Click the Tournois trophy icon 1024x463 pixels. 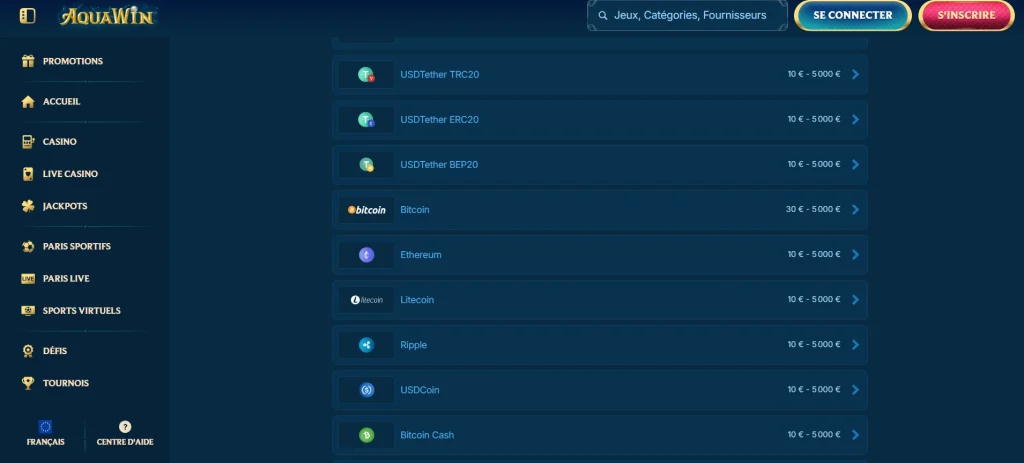[27, 383]
